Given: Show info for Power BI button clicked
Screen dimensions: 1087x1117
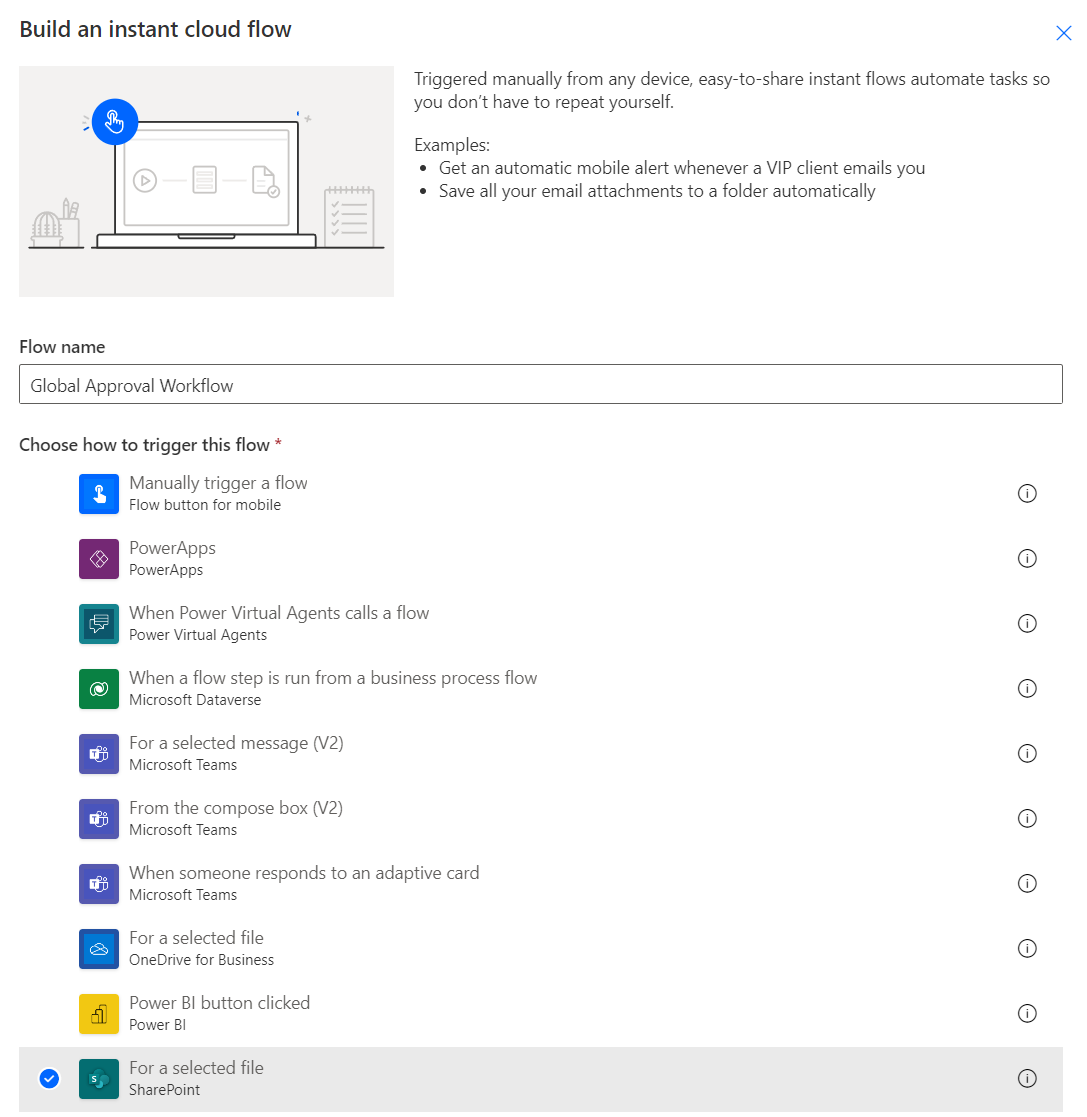Looking at the screenshot, I should click(1026, 1013).
